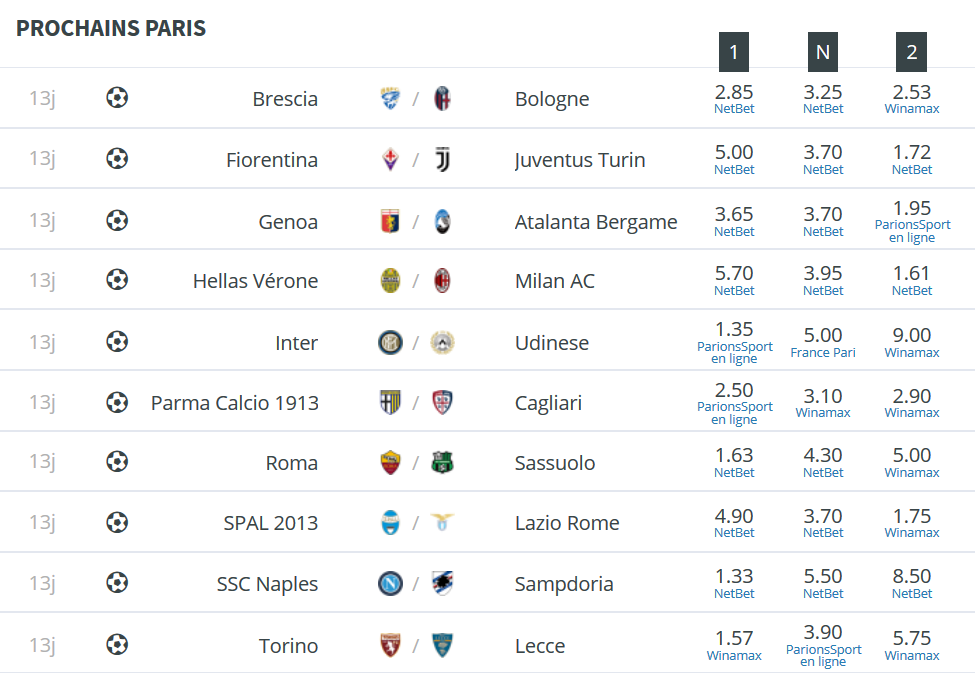Click the Cagliari crest icon
Image resolution: width=975 pixels, height=673 pixels.
442,402
